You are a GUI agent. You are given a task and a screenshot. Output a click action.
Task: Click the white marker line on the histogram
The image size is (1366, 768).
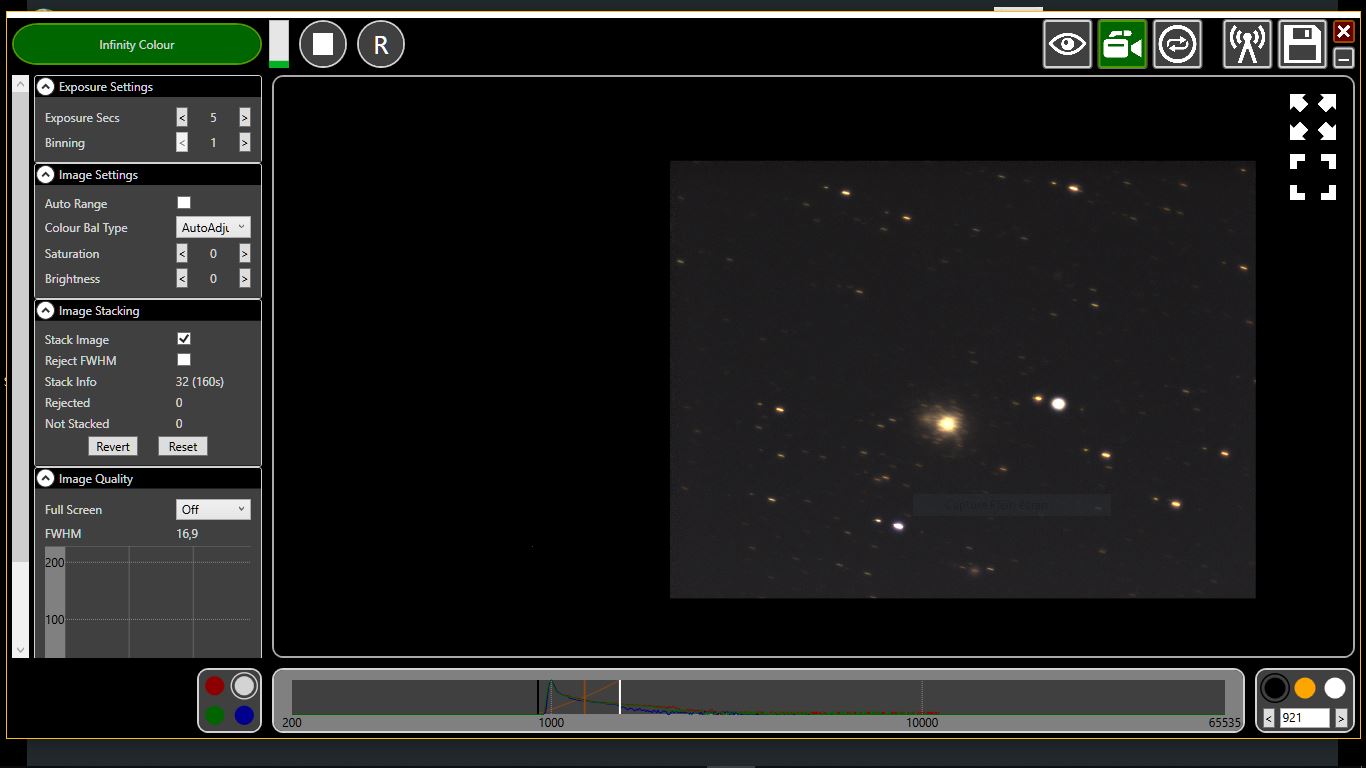pyautogui.click(x=620, y=697)
